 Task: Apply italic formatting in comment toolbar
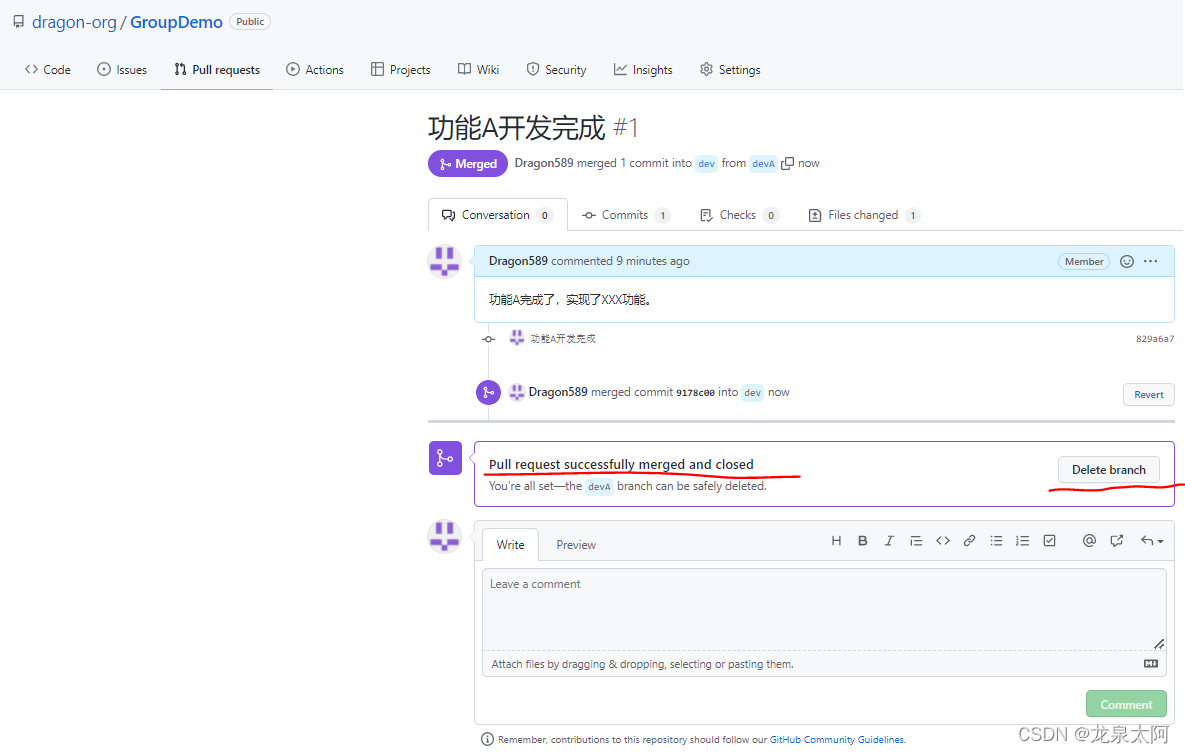pos(889,541)
